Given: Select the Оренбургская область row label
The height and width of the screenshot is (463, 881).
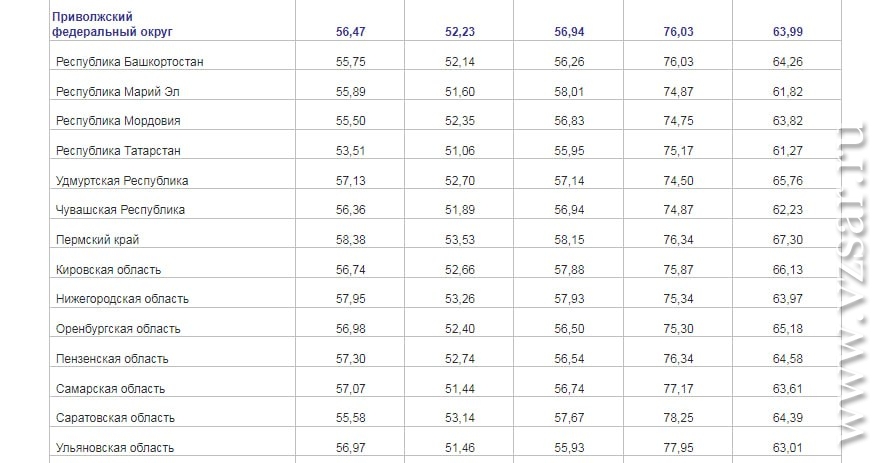Looking at the screenshot, I should 118,329.
